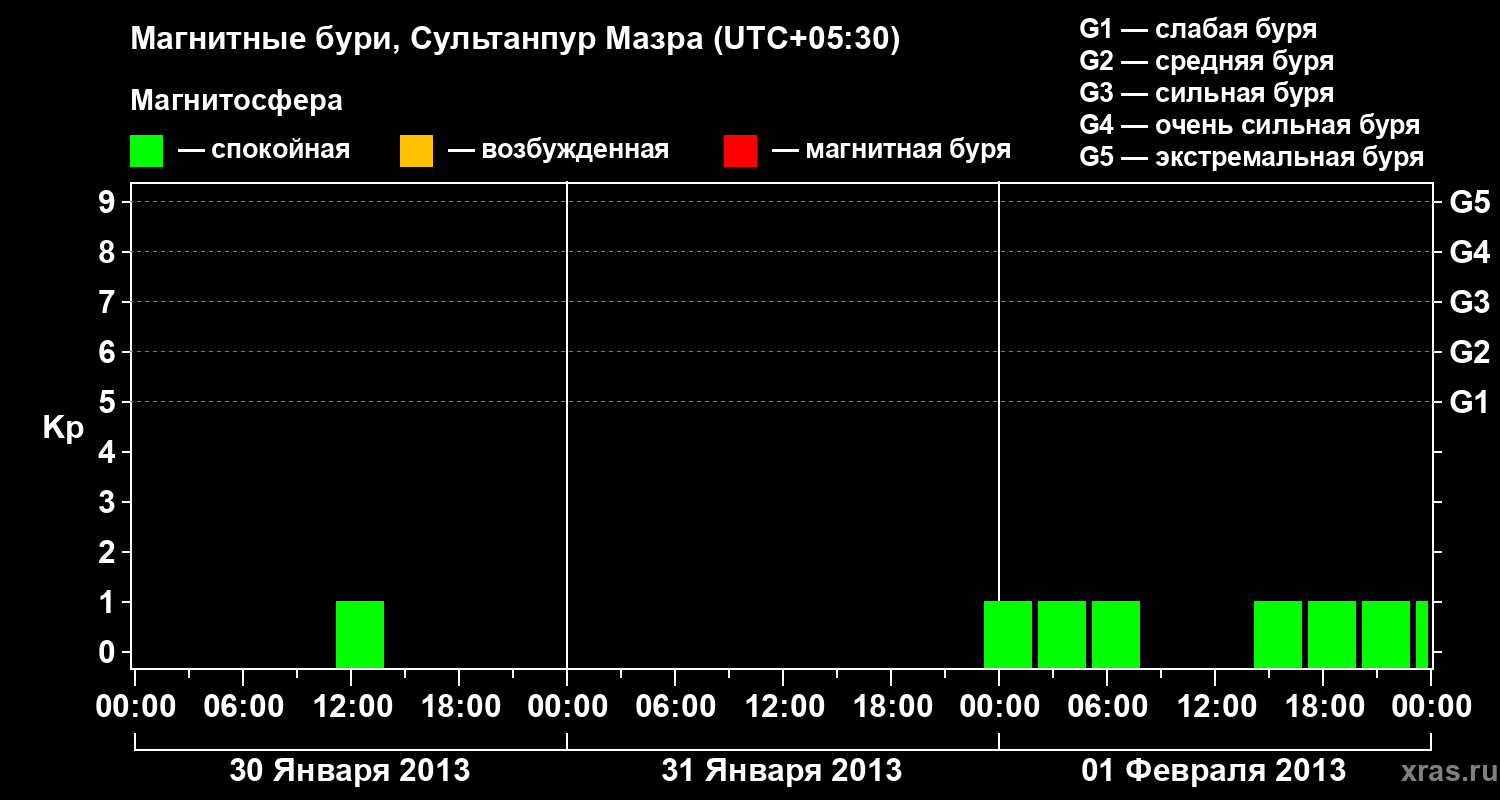The height and width of the screenshot is (800, 1500).
Task: Click the 'Kp' axis label
Action: click(63, 428)
